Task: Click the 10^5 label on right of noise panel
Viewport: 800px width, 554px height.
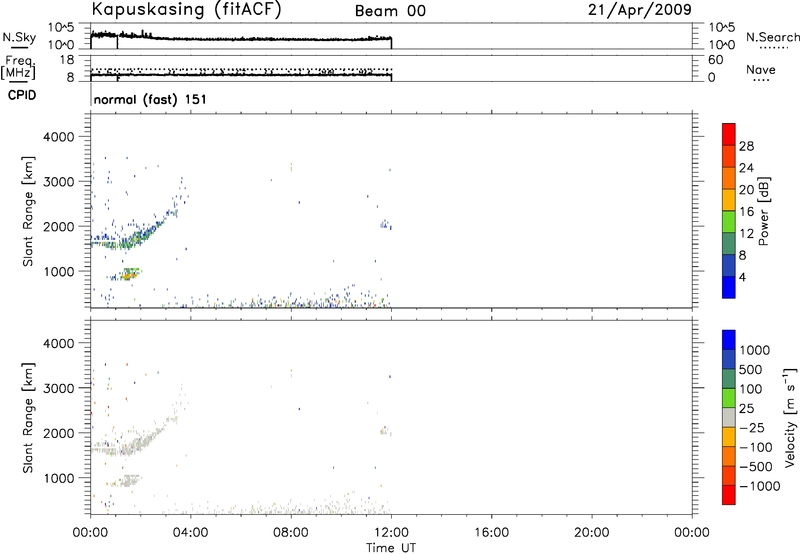Action: pyautogui.click(x=721, y=27)
